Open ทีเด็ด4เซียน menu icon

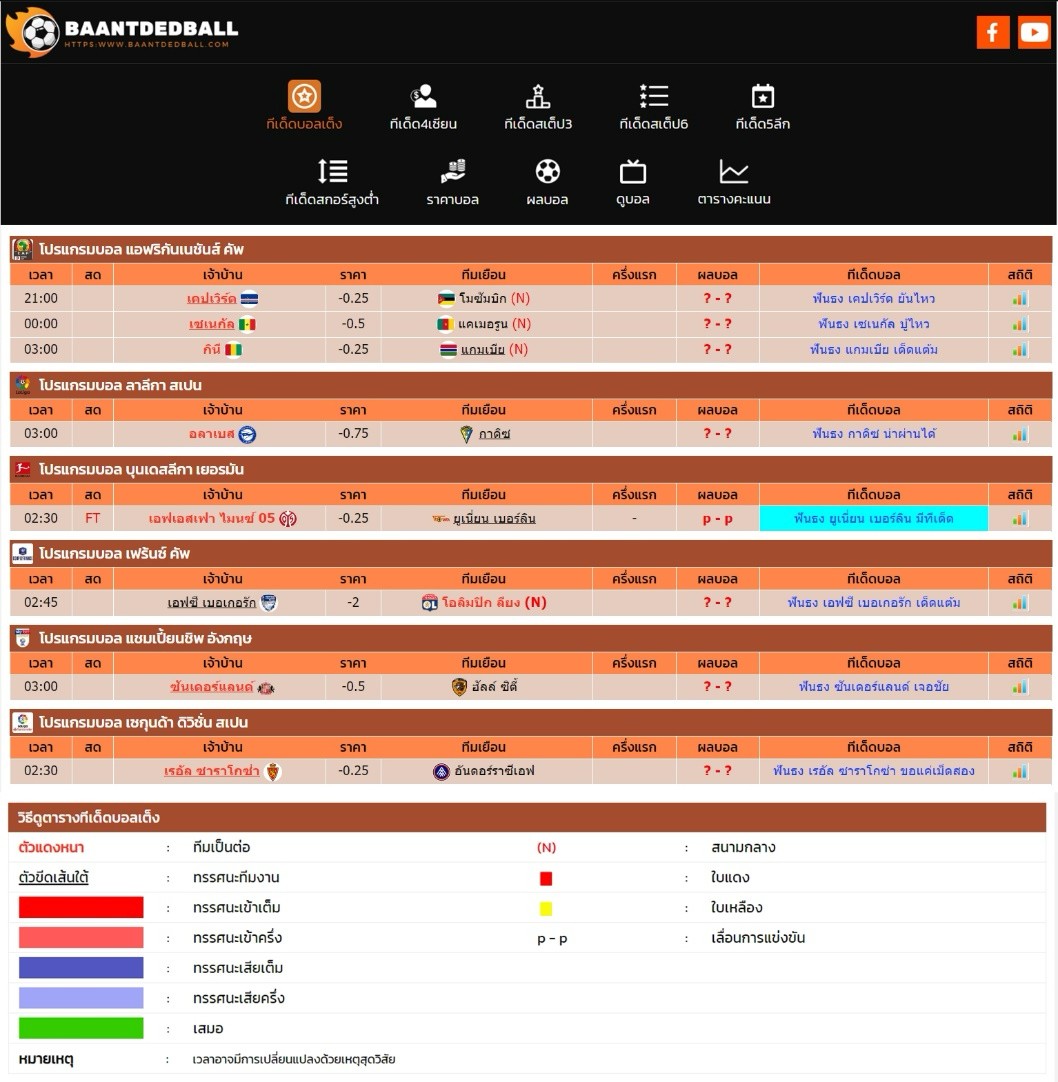point(423,96)
